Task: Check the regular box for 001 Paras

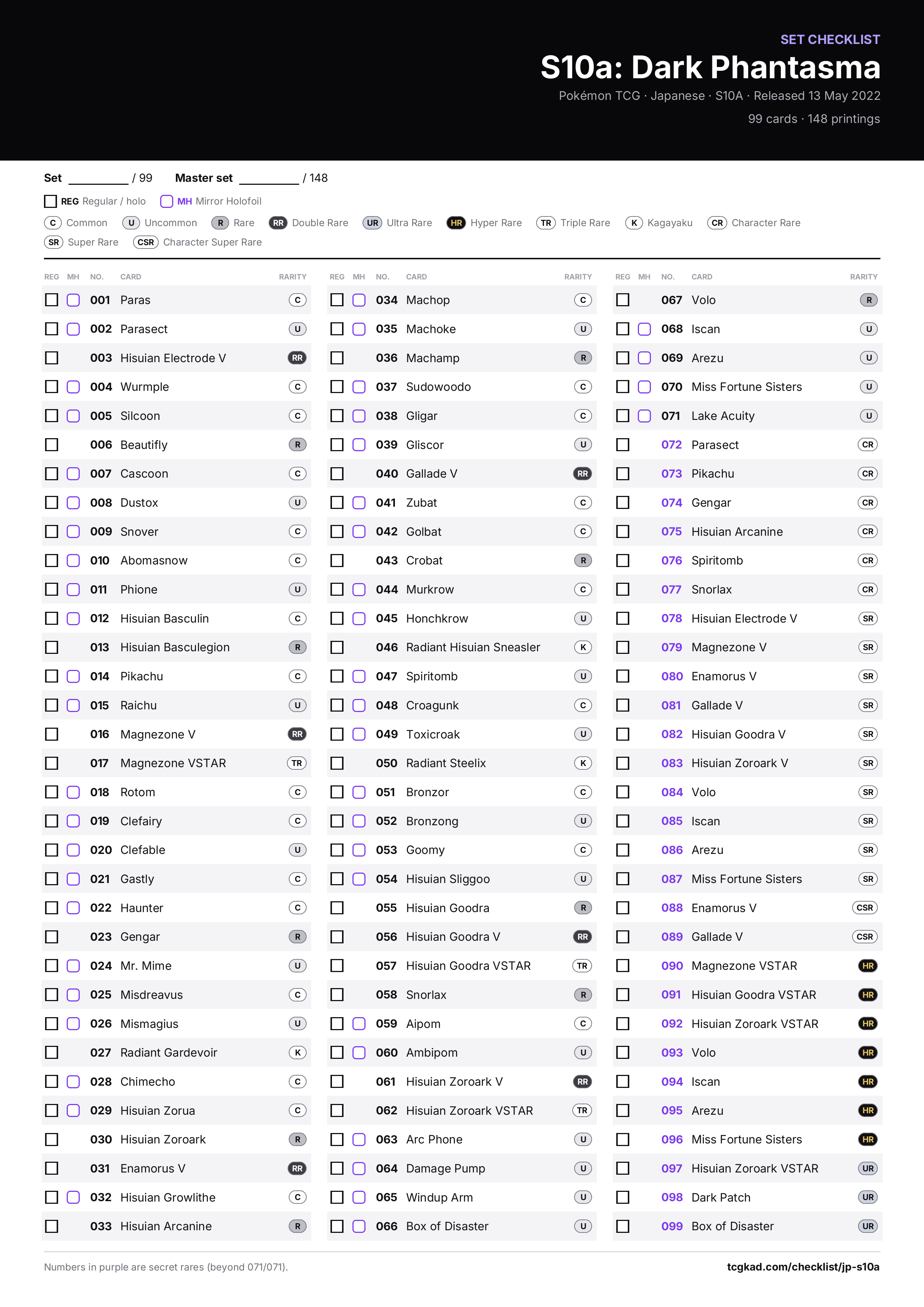Action: point(52,300)
